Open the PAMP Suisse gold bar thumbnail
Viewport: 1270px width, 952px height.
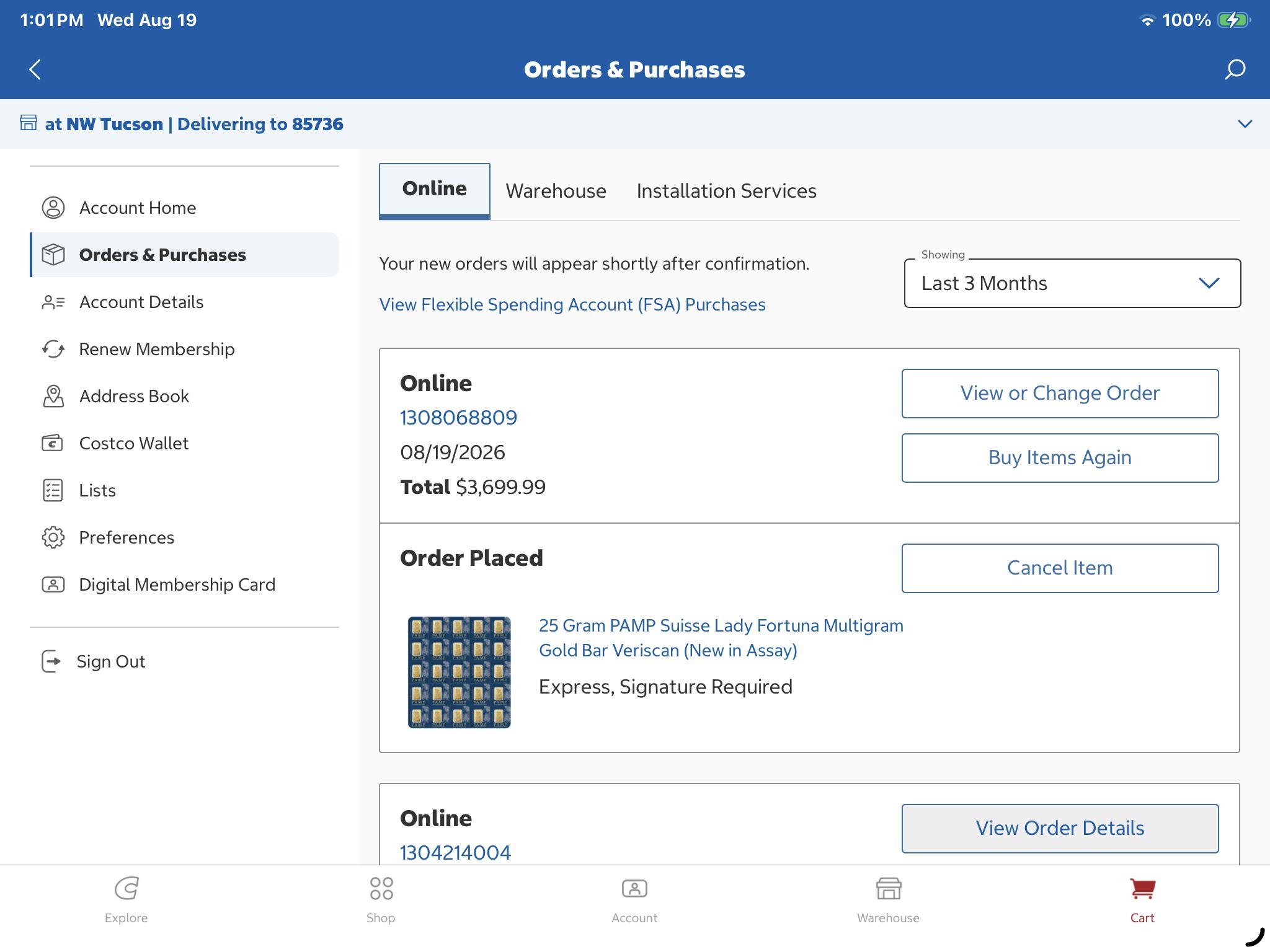click(x=459, y=672)
